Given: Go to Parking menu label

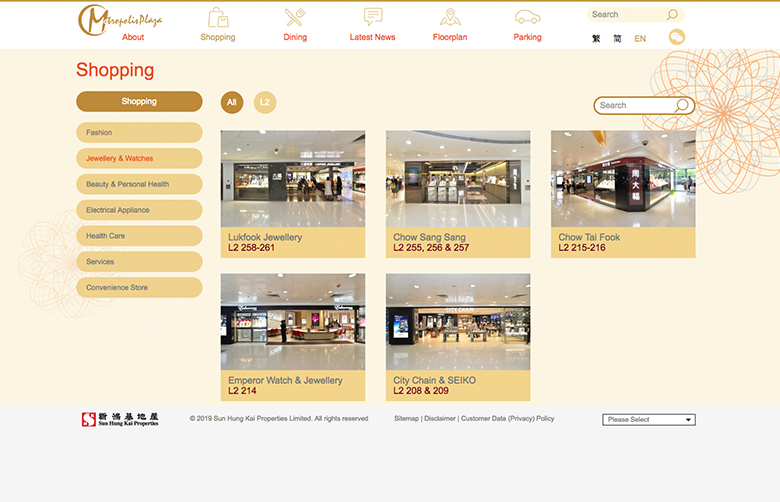Looking at the screenshot, I should [527, 37].
